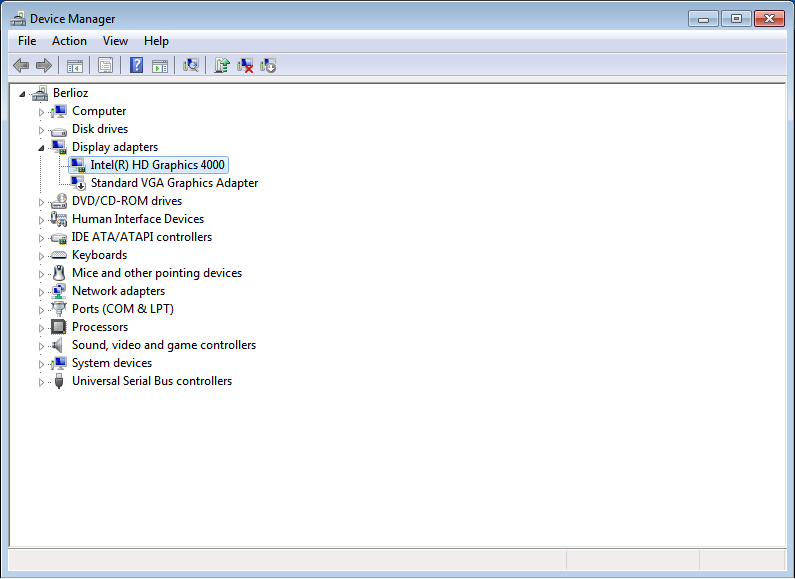Expand the Disk drives node
Viewport: 795px width, 579px height.
point(41,130)
